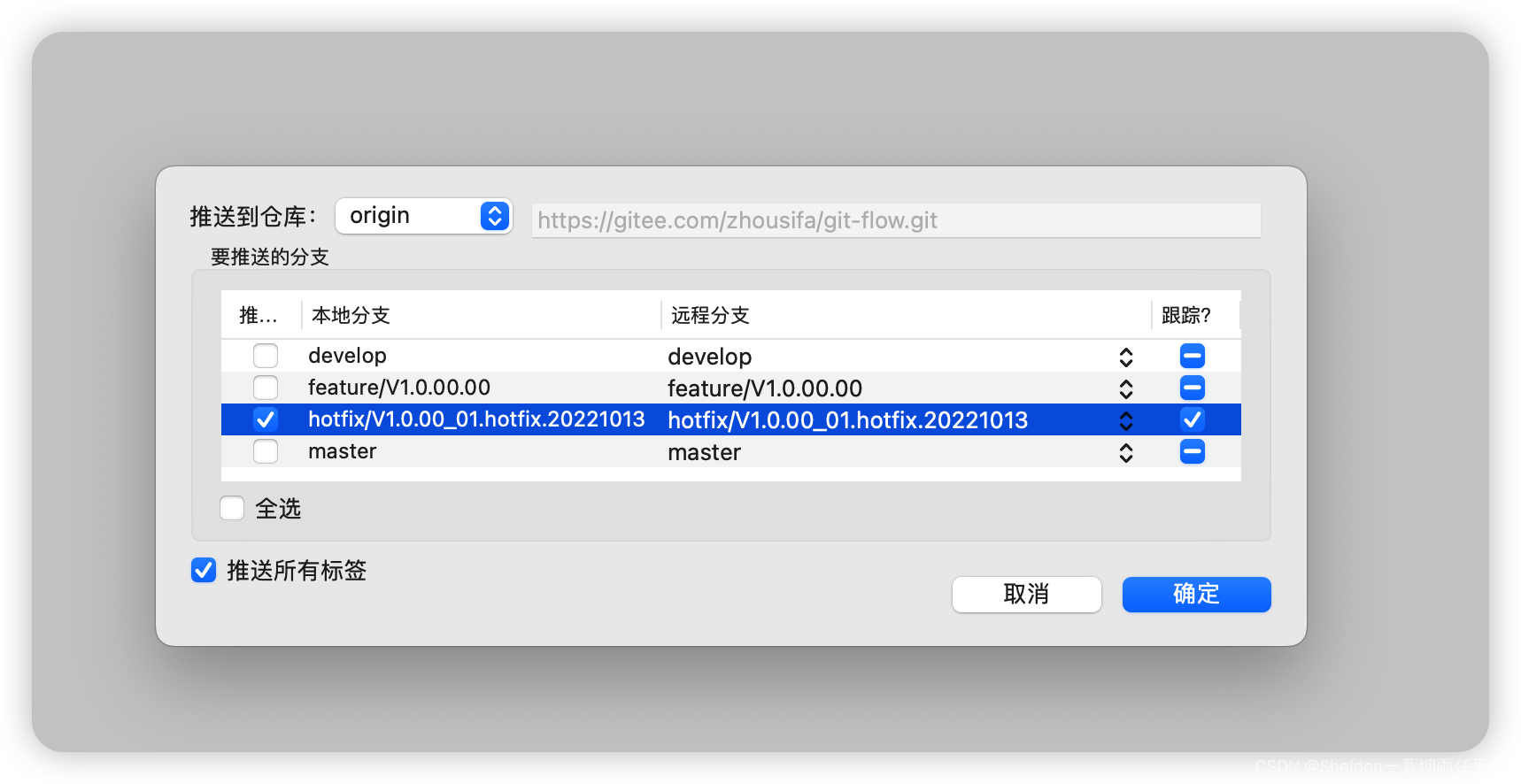Enable the 全选 select-all checkbox

[232, 508]
